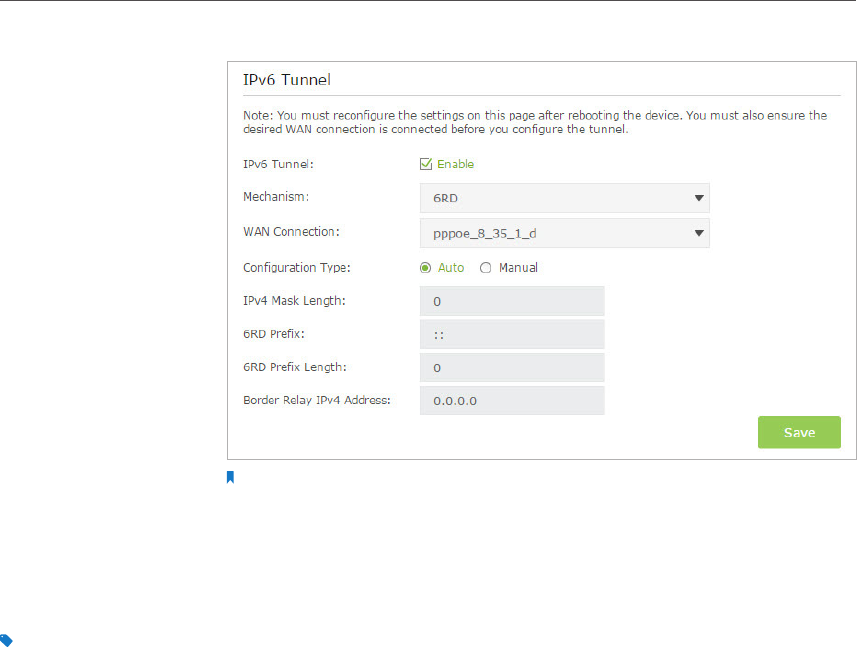Expand the WAN Connection dropdown

pos(564,233)
